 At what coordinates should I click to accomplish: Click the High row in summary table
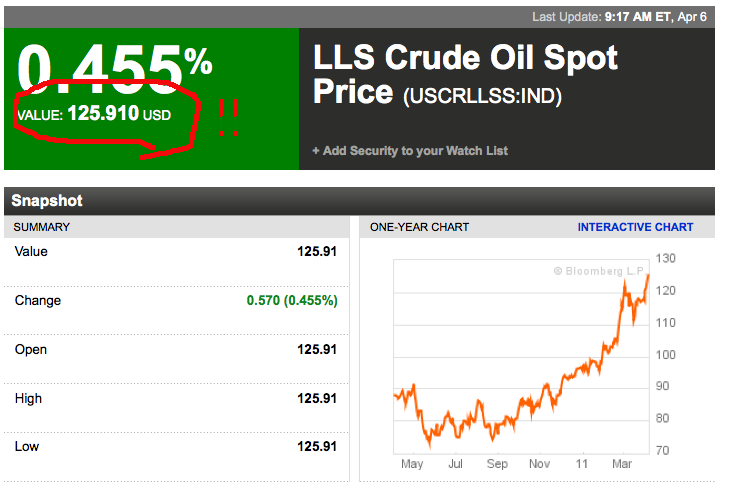click(177, 398)
